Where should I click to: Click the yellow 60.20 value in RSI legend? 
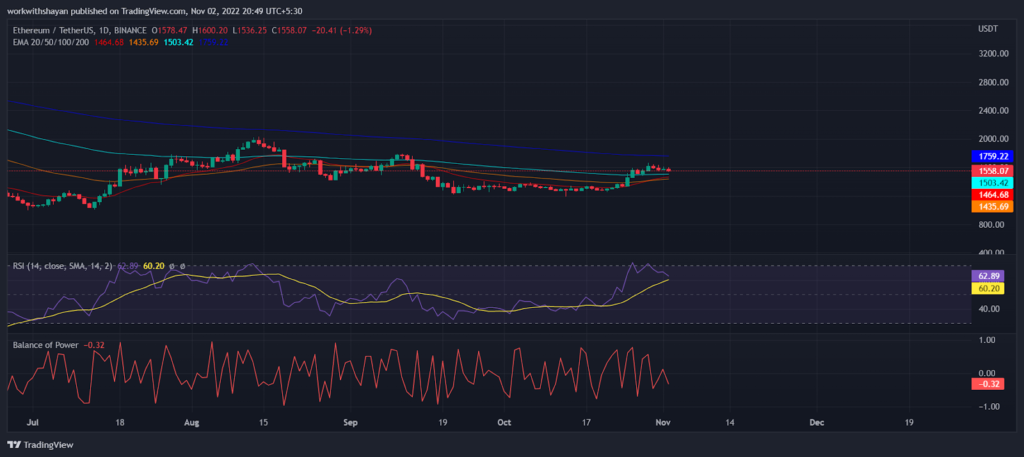point(152,266)
